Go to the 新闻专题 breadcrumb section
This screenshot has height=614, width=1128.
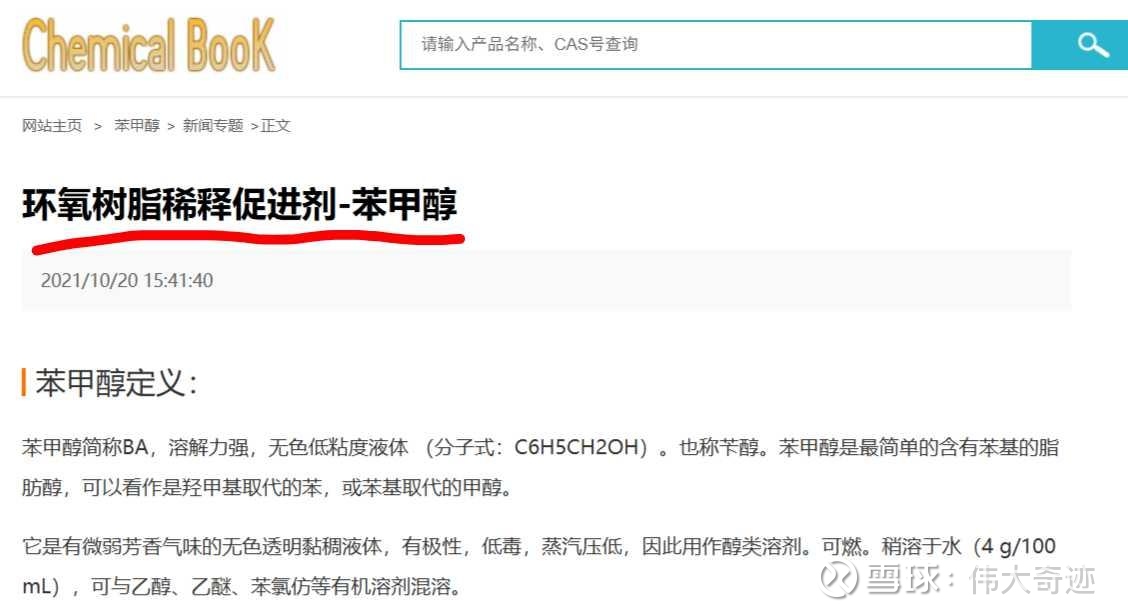213,126
